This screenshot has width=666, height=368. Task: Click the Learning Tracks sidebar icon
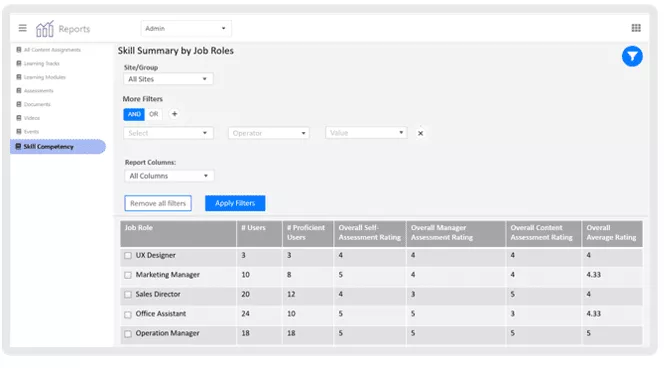(x=19, y=63)
